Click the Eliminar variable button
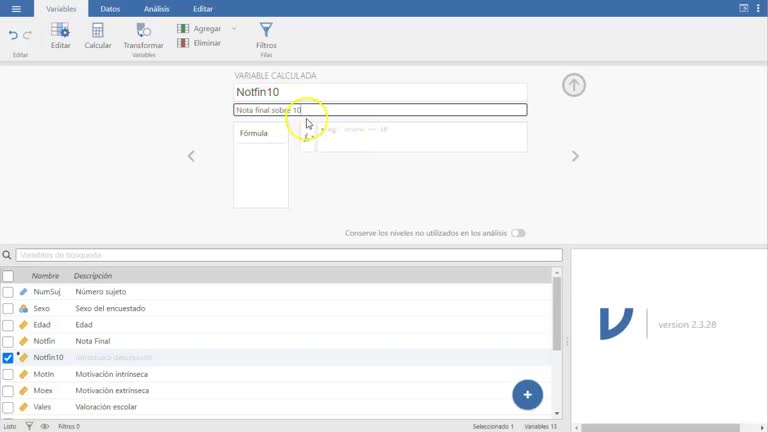 (199, 43)
